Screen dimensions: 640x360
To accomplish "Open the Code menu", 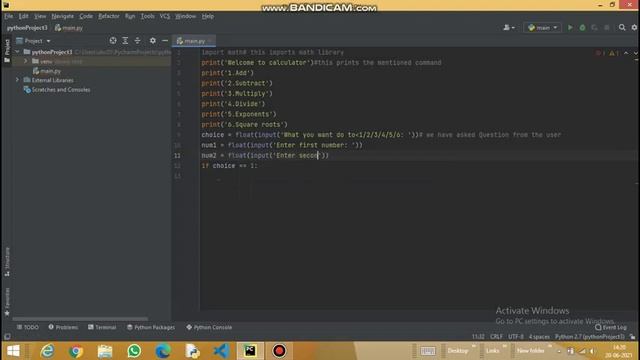I will click(x=86, y=16).
